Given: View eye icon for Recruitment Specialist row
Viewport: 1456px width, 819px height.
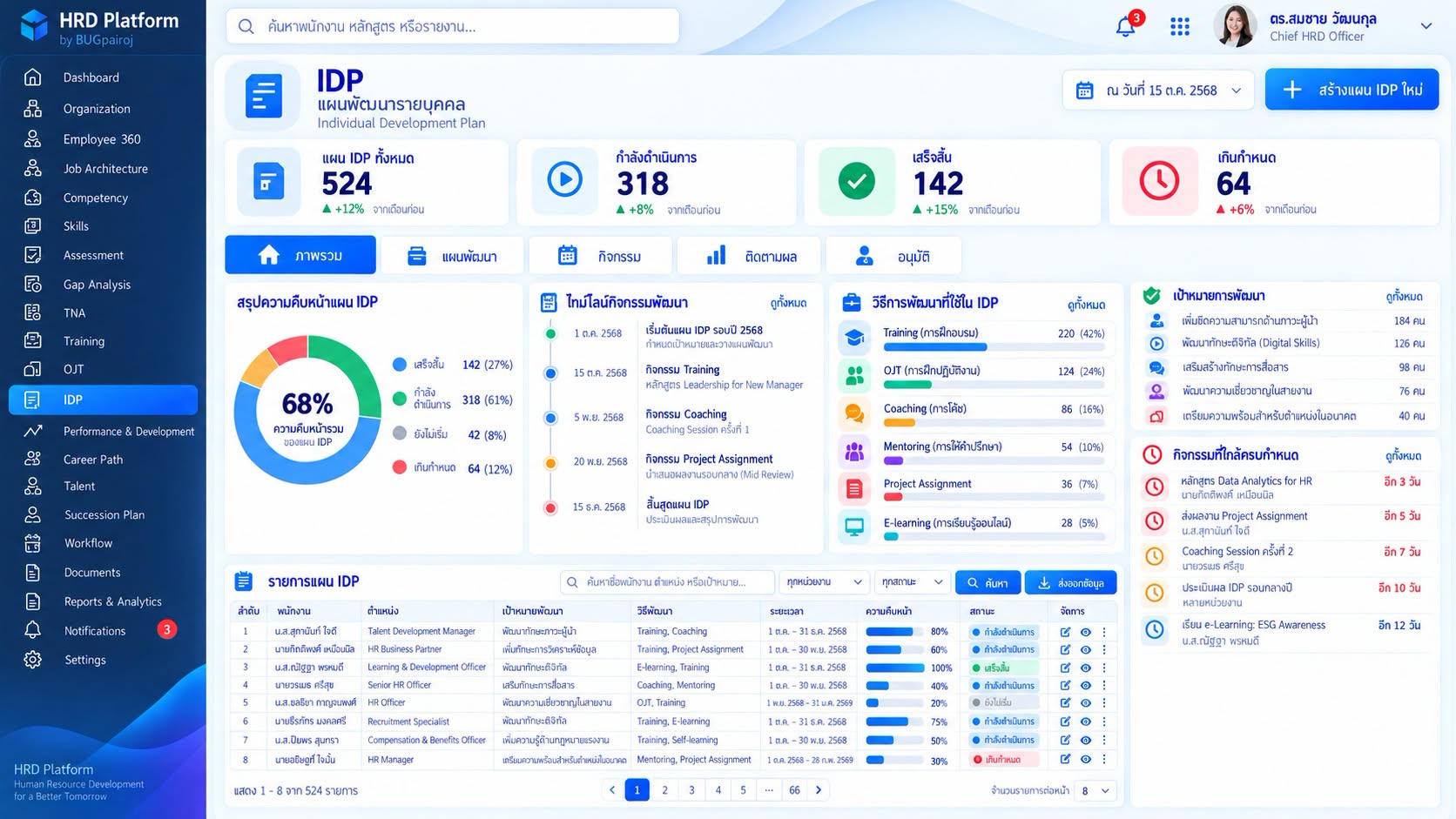Looking at the screenshot, I should tap(1086, 722).
